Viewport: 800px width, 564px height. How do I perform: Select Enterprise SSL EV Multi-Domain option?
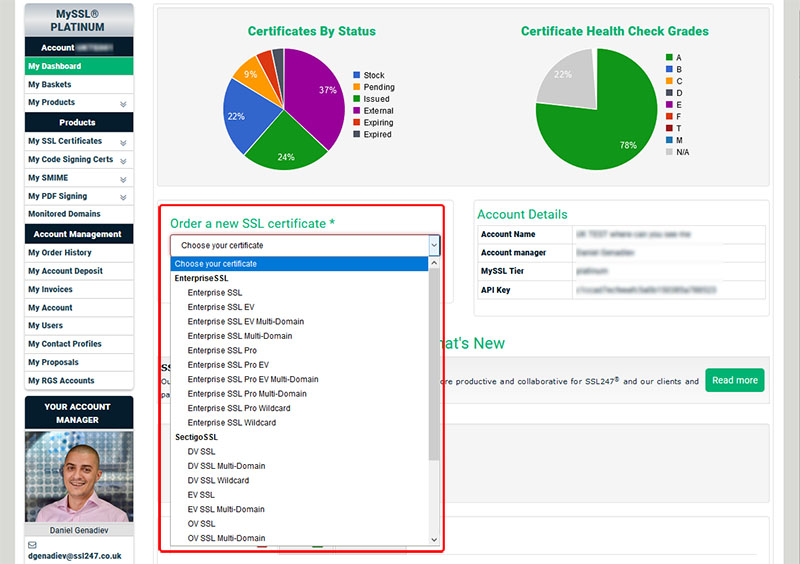245,322
